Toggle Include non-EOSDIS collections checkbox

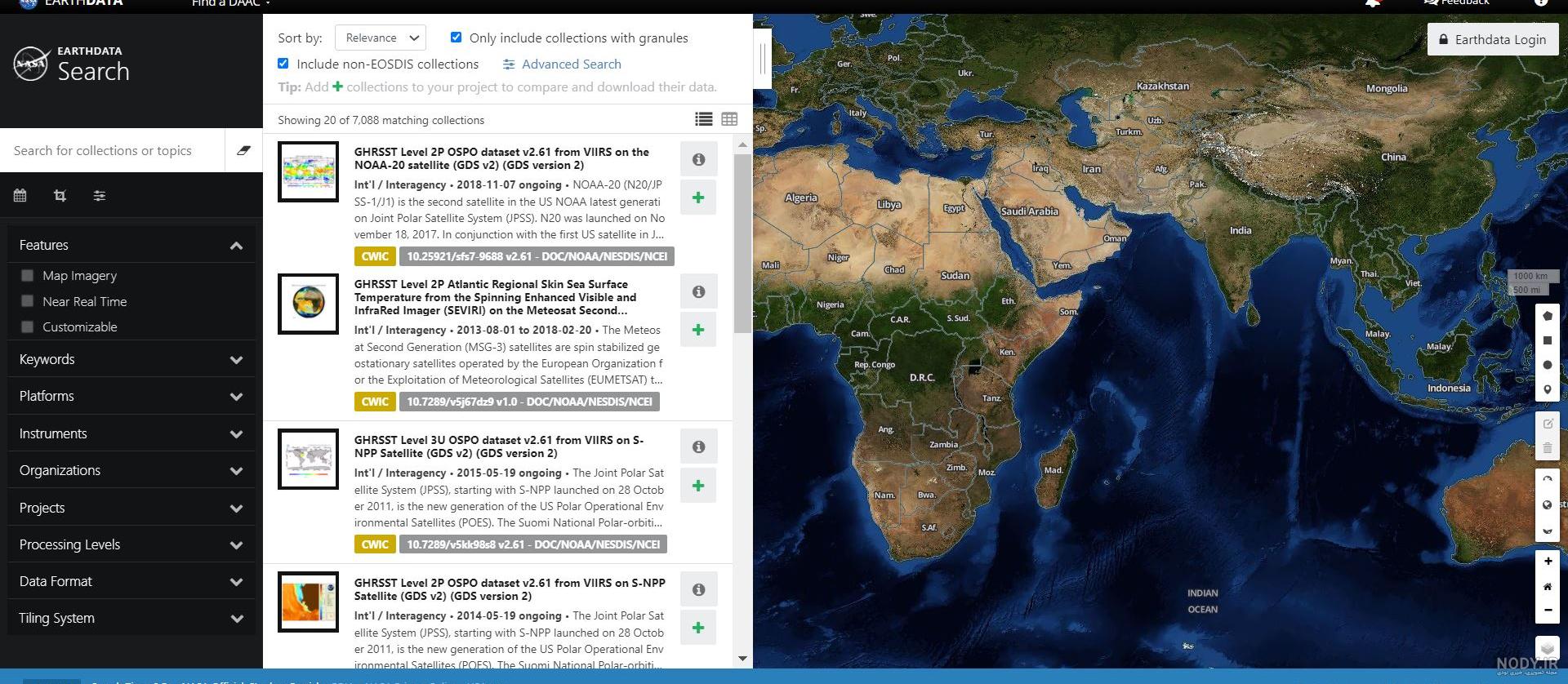tap(283, 63)
